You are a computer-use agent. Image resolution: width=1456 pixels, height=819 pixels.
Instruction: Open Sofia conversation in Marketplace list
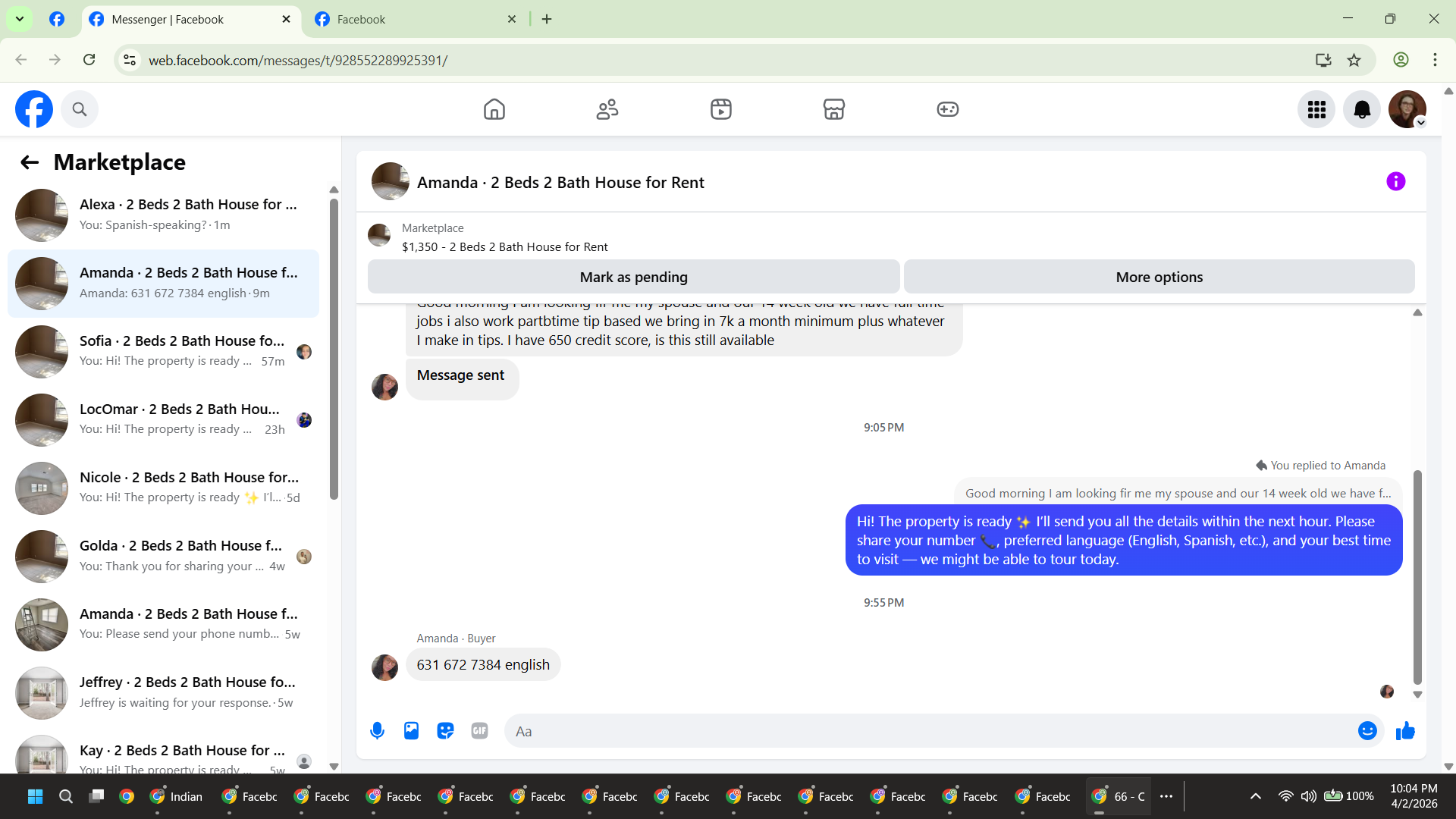tap(163, 352)
